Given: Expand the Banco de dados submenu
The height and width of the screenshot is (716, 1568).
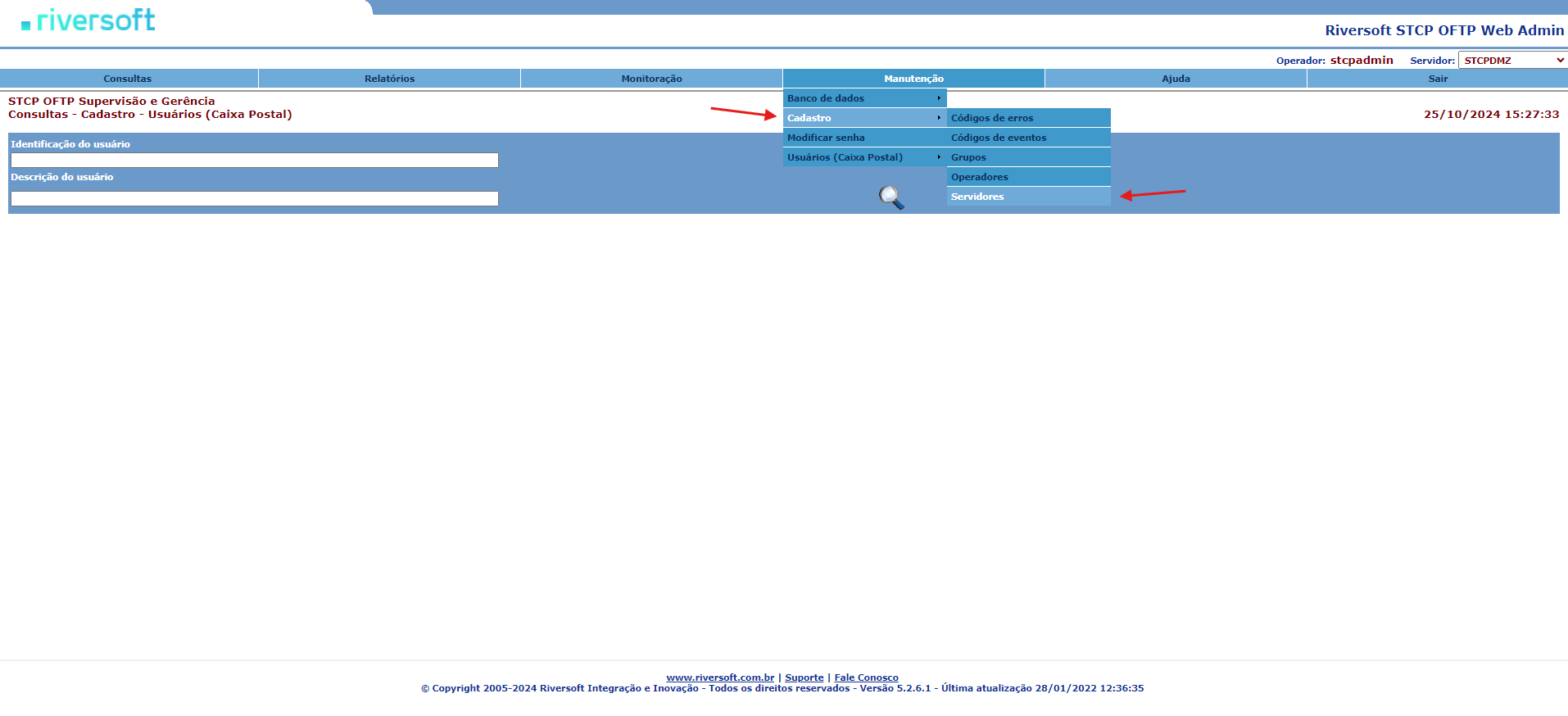Looking at the screenshot, I should point(865,98).
